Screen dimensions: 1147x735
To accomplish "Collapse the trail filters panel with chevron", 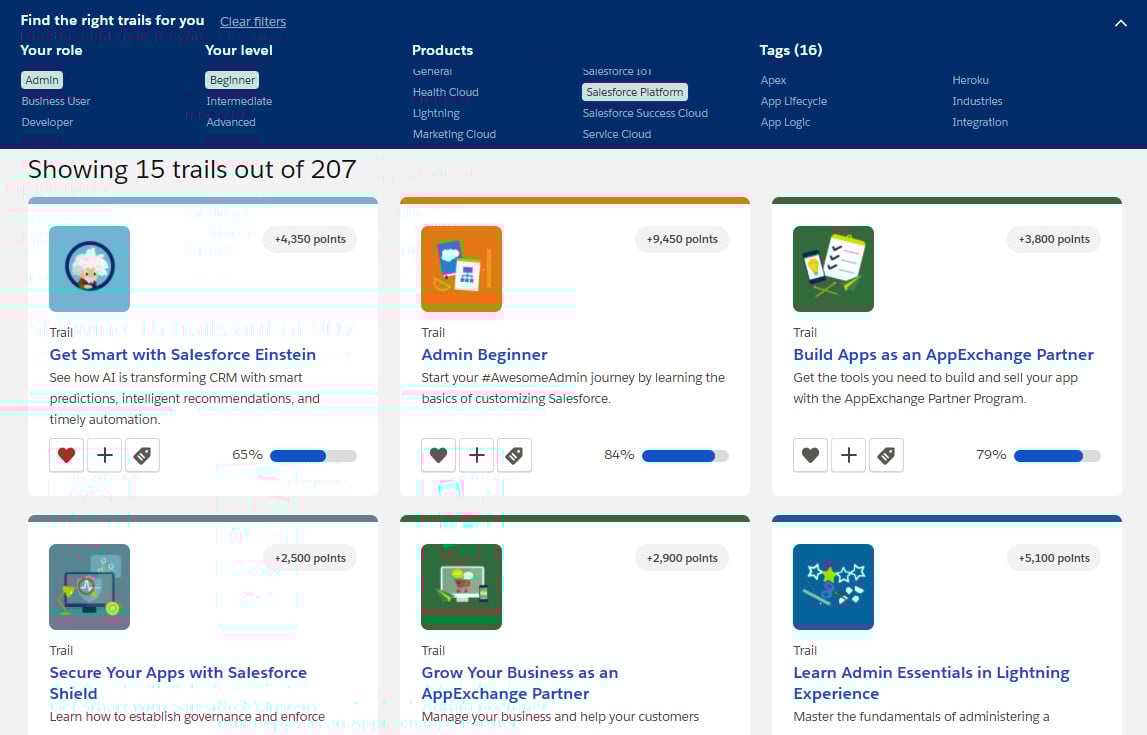I will click(x=1121, y=23).
